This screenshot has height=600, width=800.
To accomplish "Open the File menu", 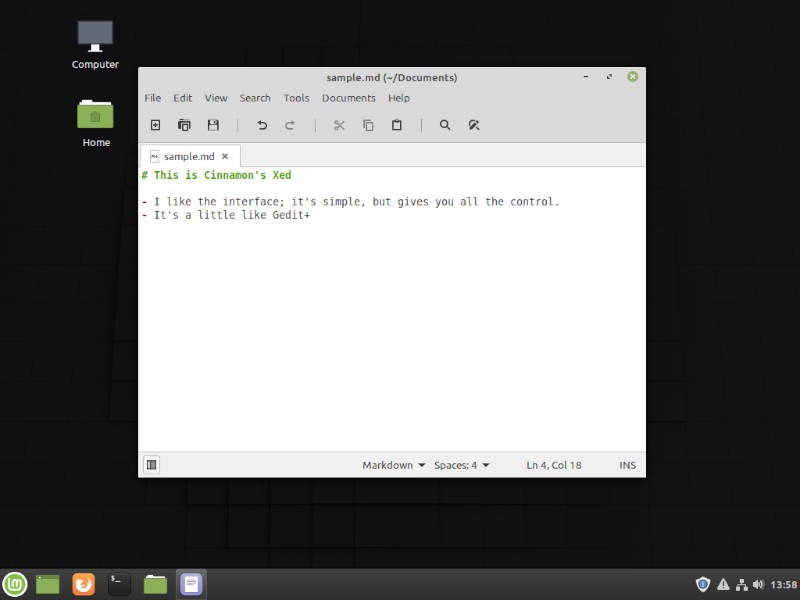I will tap(152, 98).
